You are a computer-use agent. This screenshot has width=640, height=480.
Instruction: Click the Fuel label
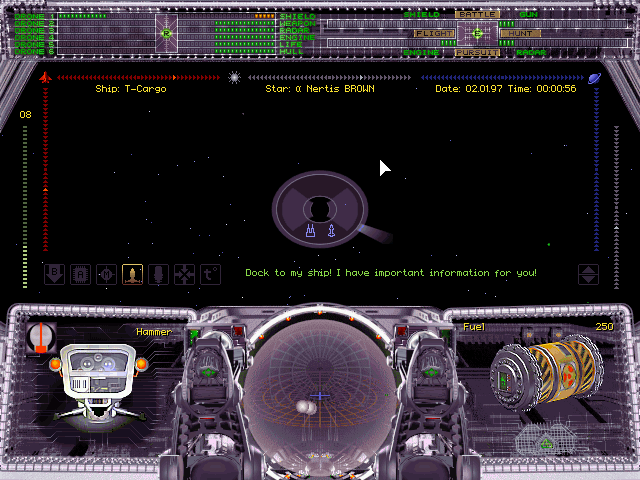[x=474, y=327]
